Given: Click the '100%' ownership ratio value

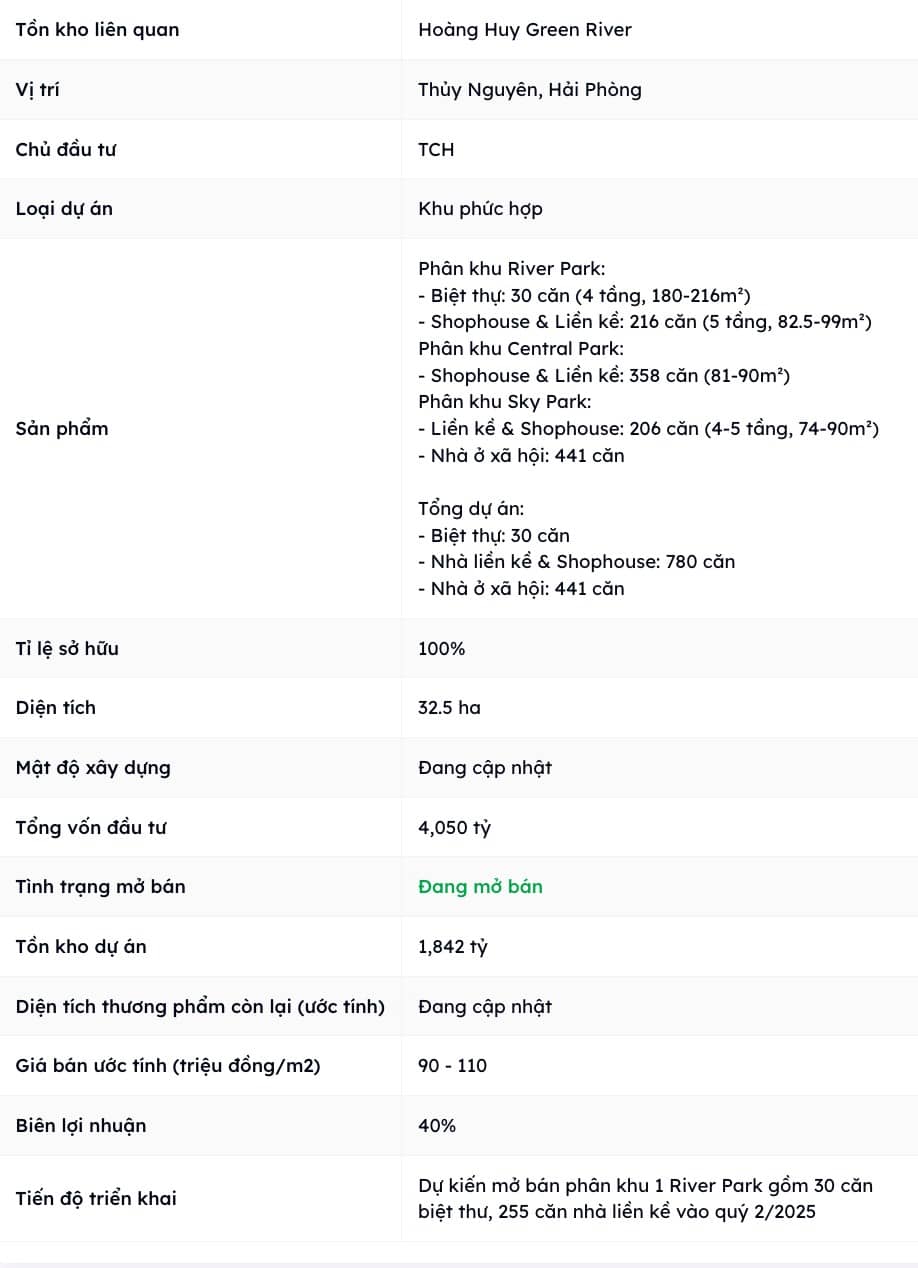Looking at the screenshot, I should coord(441,649).
